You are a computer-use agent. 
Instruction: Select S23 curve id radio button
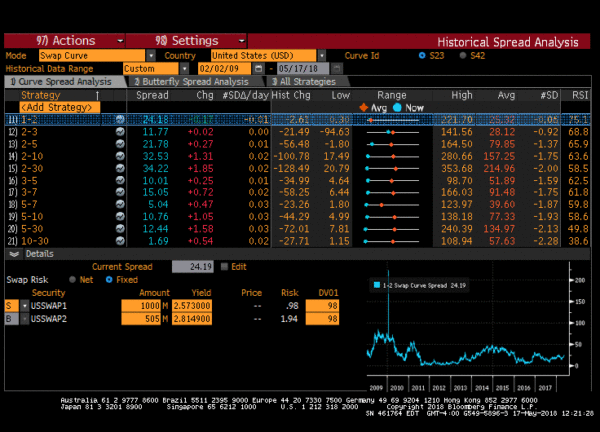click(x=422, y=55)
